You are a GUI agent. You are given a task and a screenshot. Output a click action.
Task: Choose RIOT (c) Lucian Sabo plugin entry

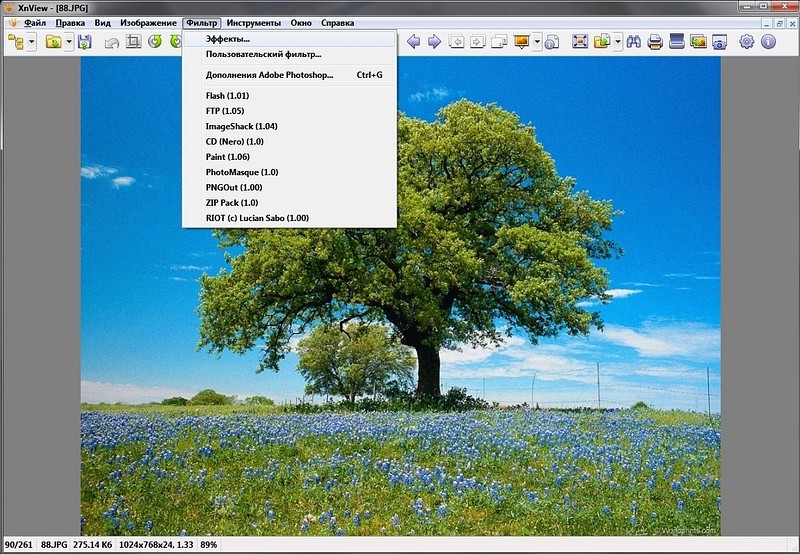coord(257,217)
